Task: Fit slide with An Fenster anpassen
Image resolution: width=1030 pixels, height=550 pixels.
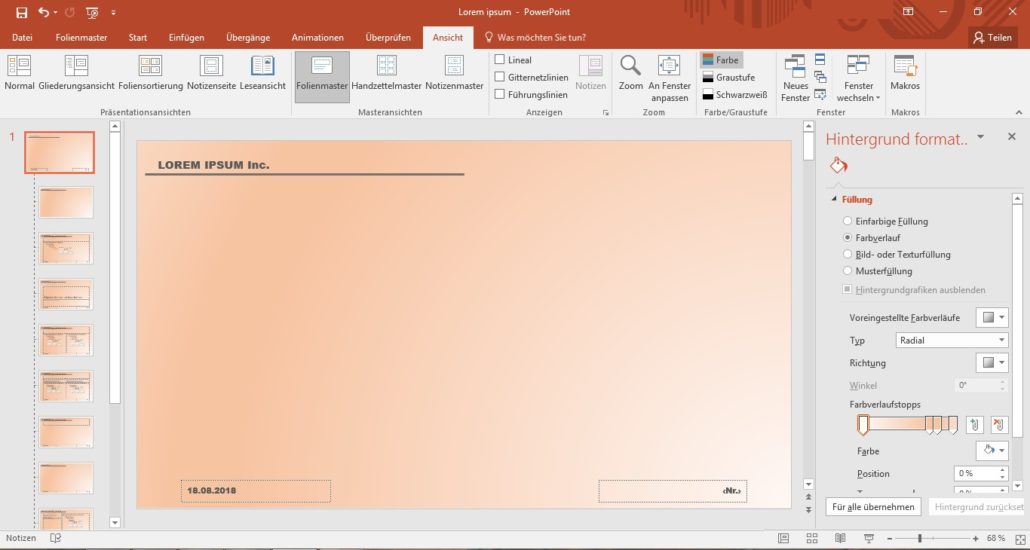Action: [669, 78]
